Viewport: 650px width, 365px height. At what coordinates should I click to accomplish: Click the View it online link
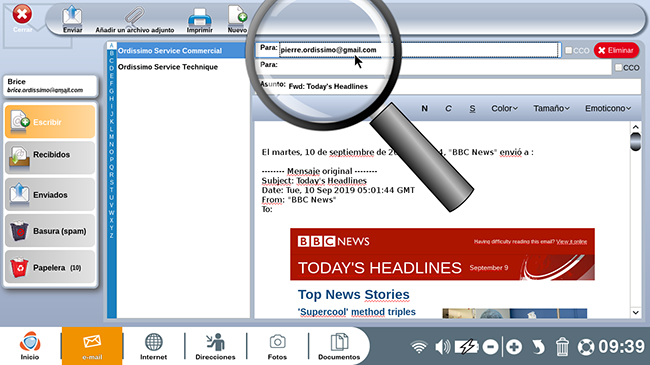pos(572,241)
